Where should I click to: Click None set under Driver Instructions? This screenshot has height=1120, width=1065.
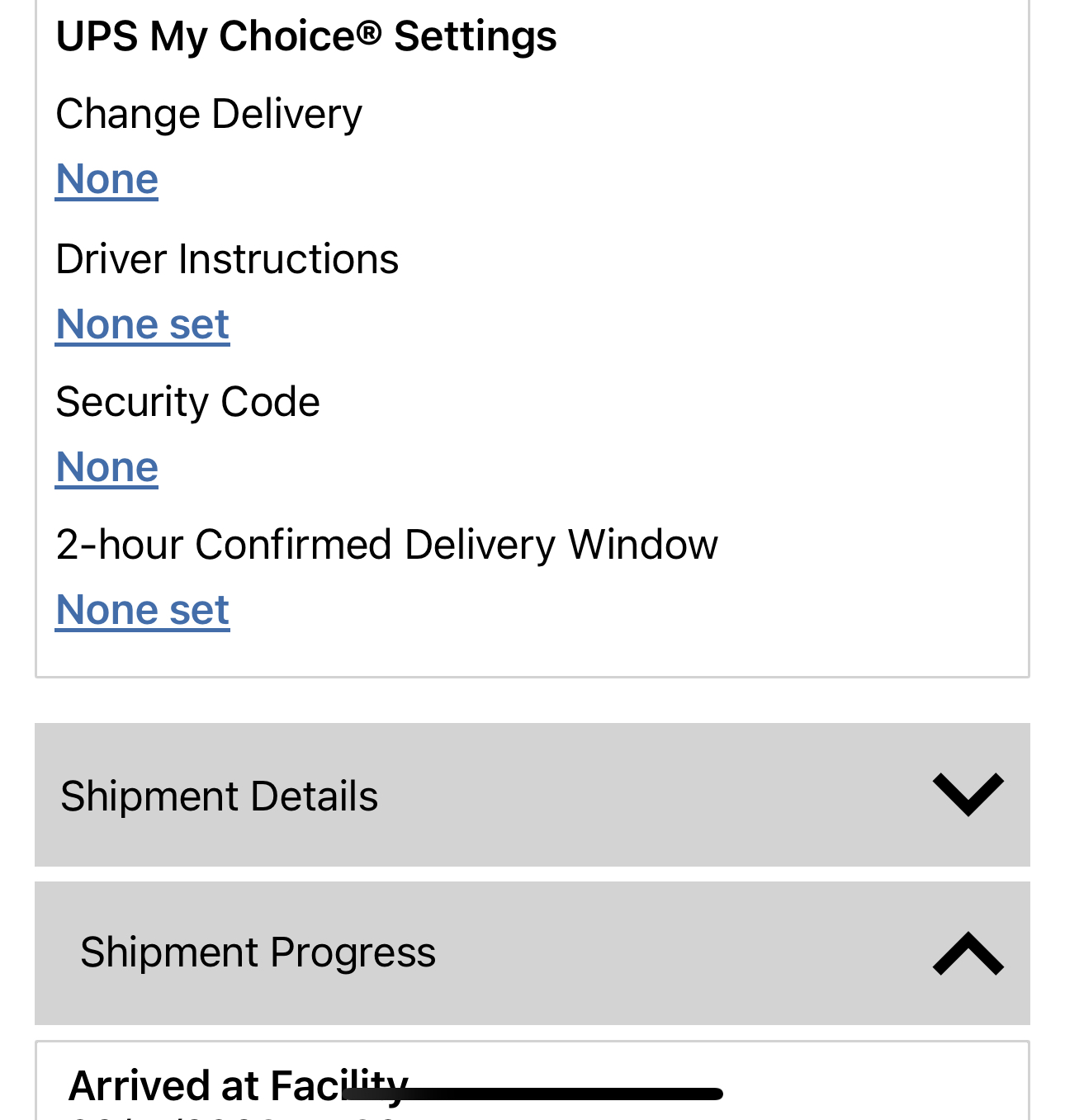click(x=142, y=324)
